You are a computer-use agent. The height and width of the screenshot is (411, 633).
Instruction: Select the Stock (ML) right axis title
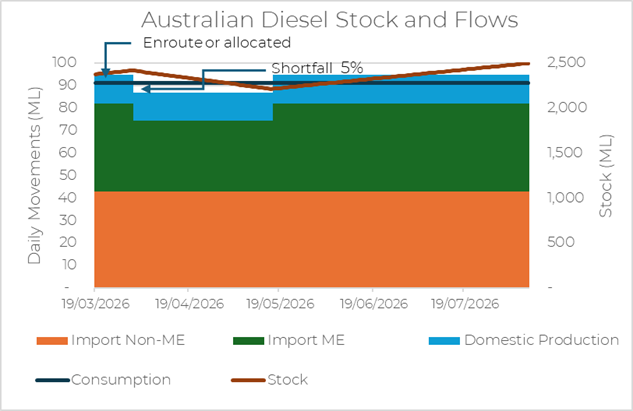pos(606,175)
